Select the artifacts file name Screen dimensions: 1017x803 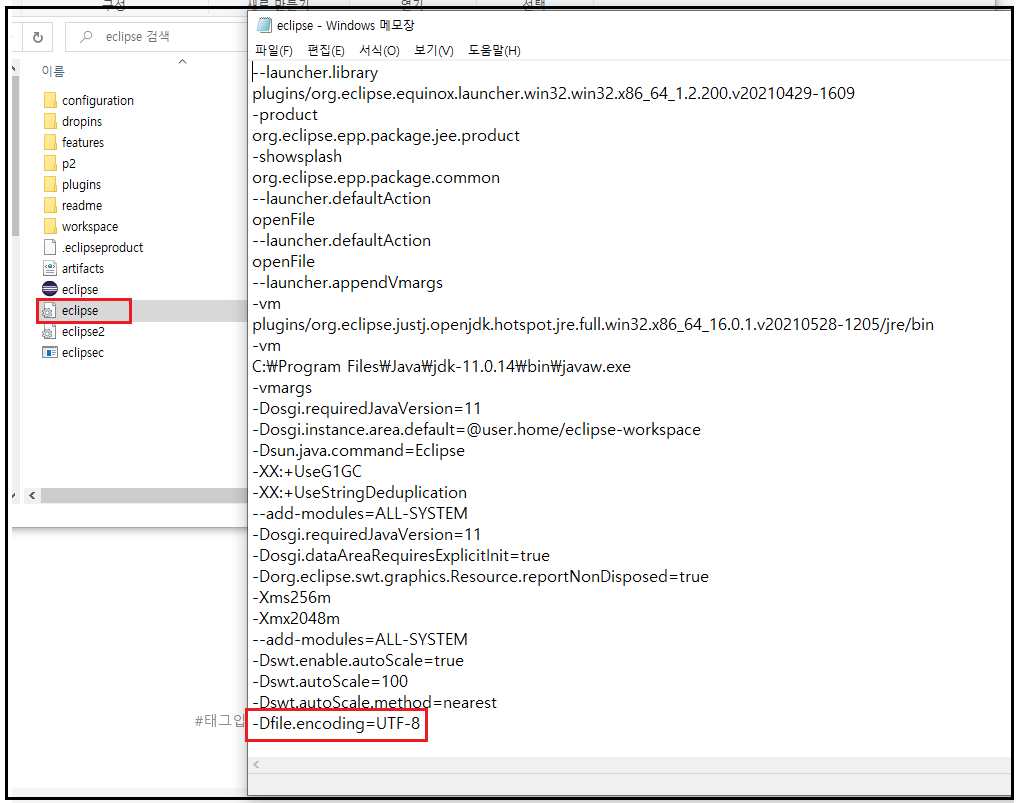(x=83, y=268)
